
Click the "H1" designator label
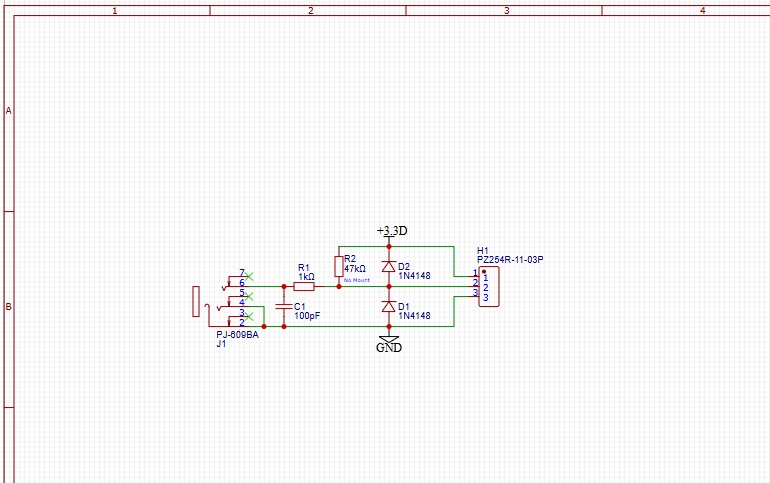pos(483,251)
